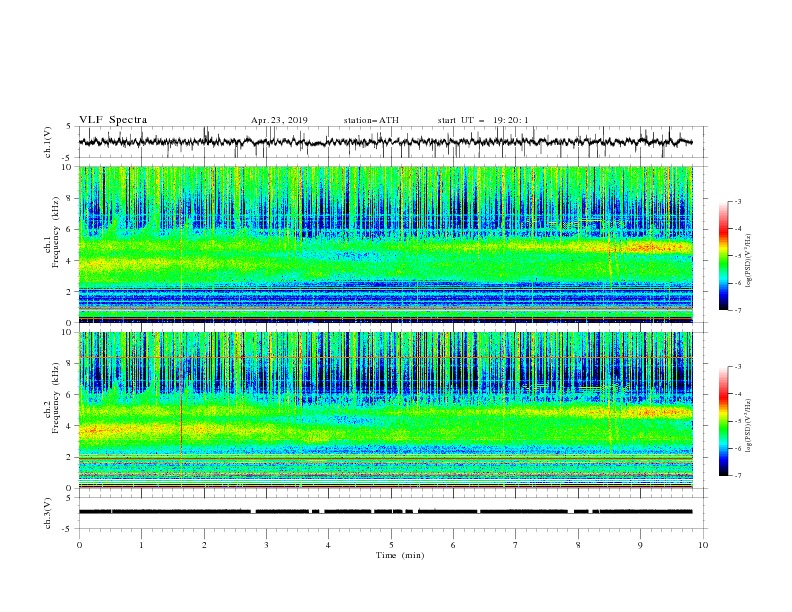The image size is (792, 612).
Task: Click inside the ch.1 spectrogram panel
Action: point(385,244)
